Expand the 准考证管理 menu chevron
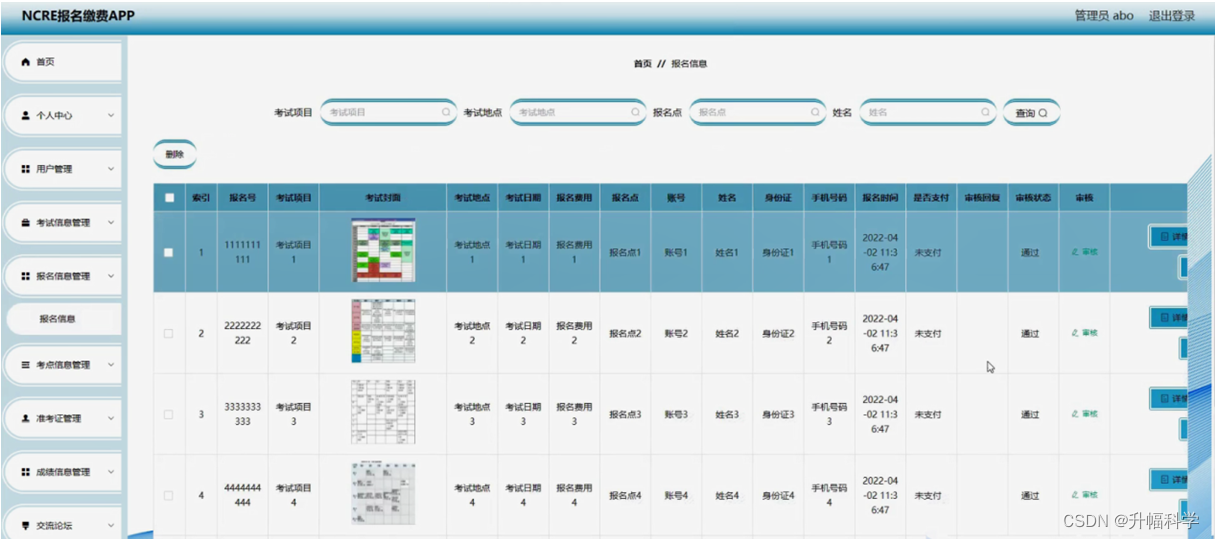This screenshot has width=1215, height=539. coord(111,419)
